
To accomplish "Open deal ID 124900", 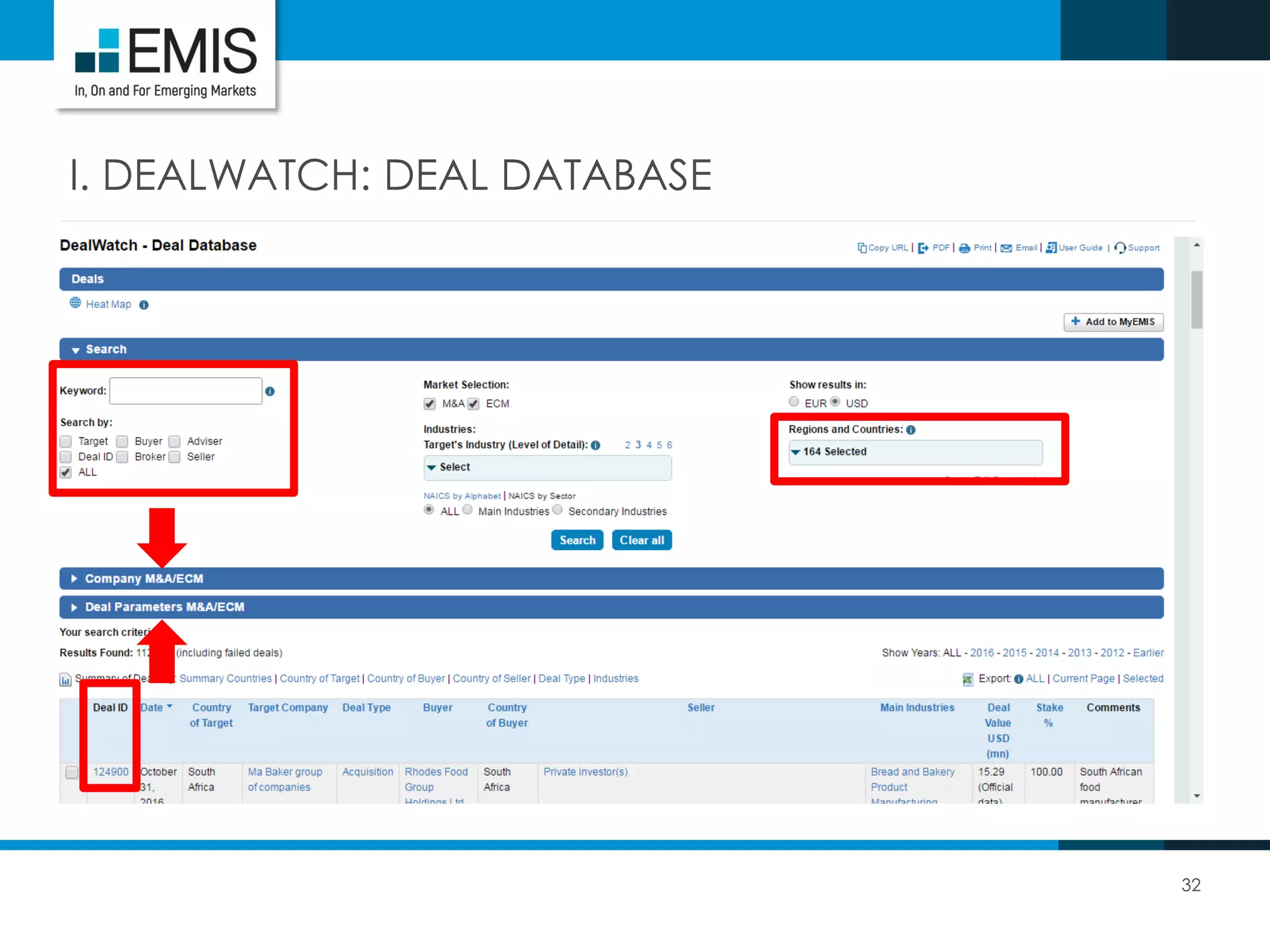I will coord(111,772).
